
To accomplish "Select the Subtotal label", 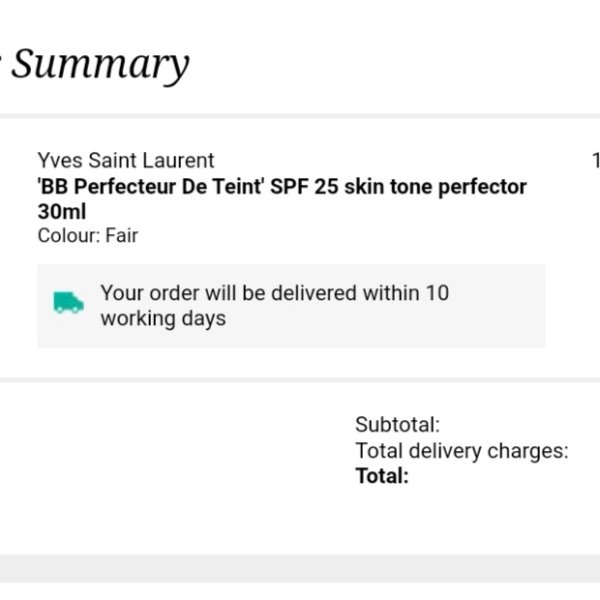I will point(398,425).
